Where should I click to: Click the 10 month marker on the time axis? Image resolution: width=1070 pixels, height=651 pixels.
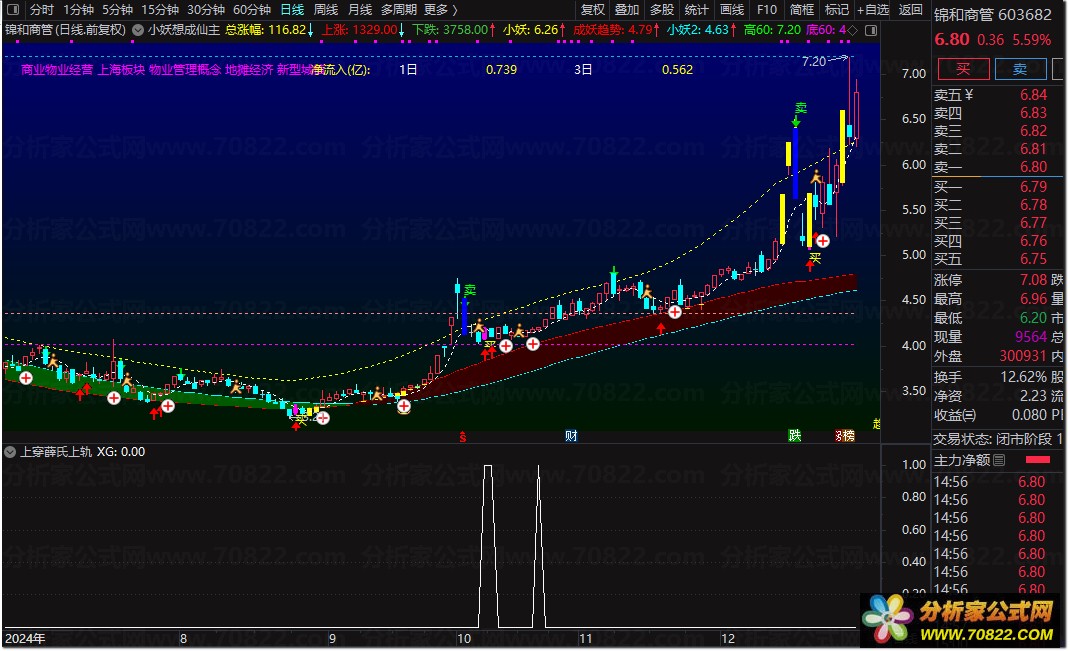(x=463, y=639)
